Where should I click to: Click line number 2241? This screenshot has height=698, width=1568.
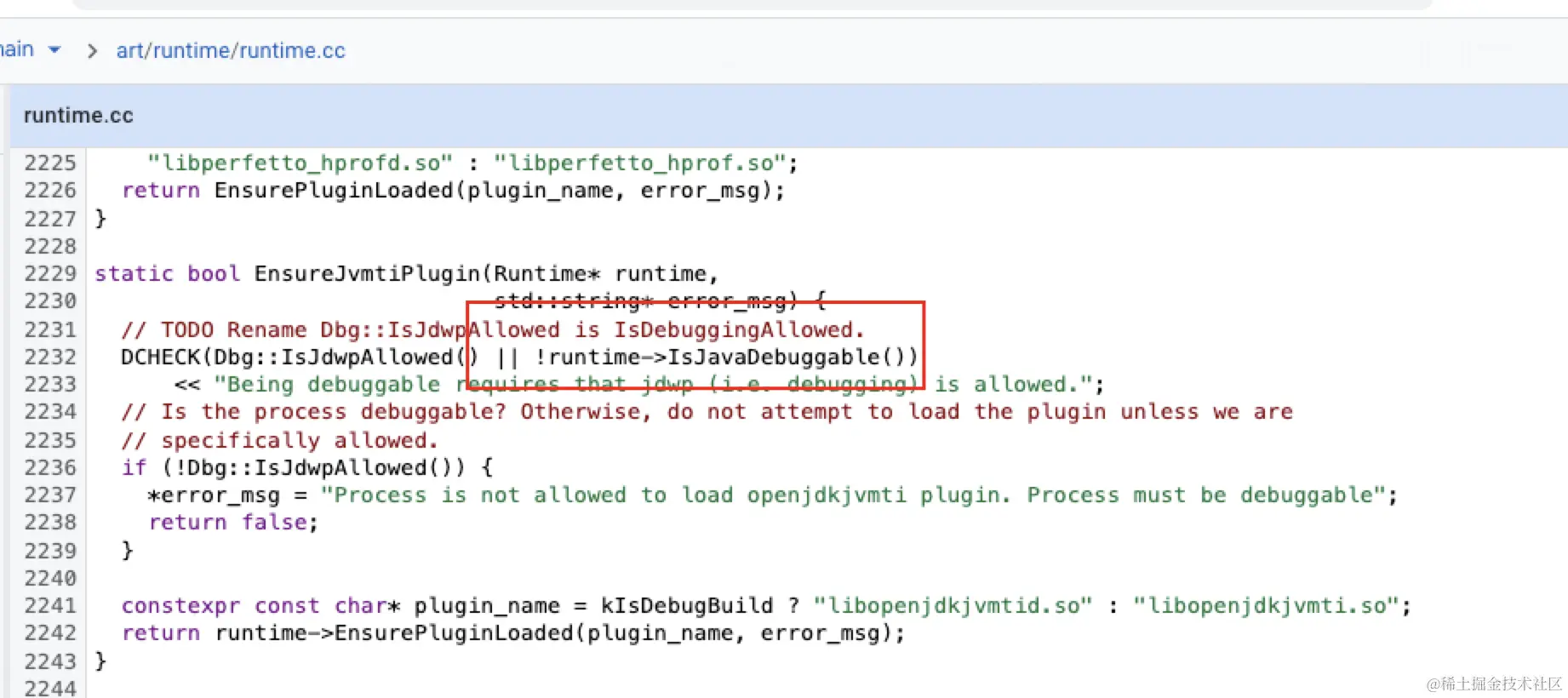[50, 605]
